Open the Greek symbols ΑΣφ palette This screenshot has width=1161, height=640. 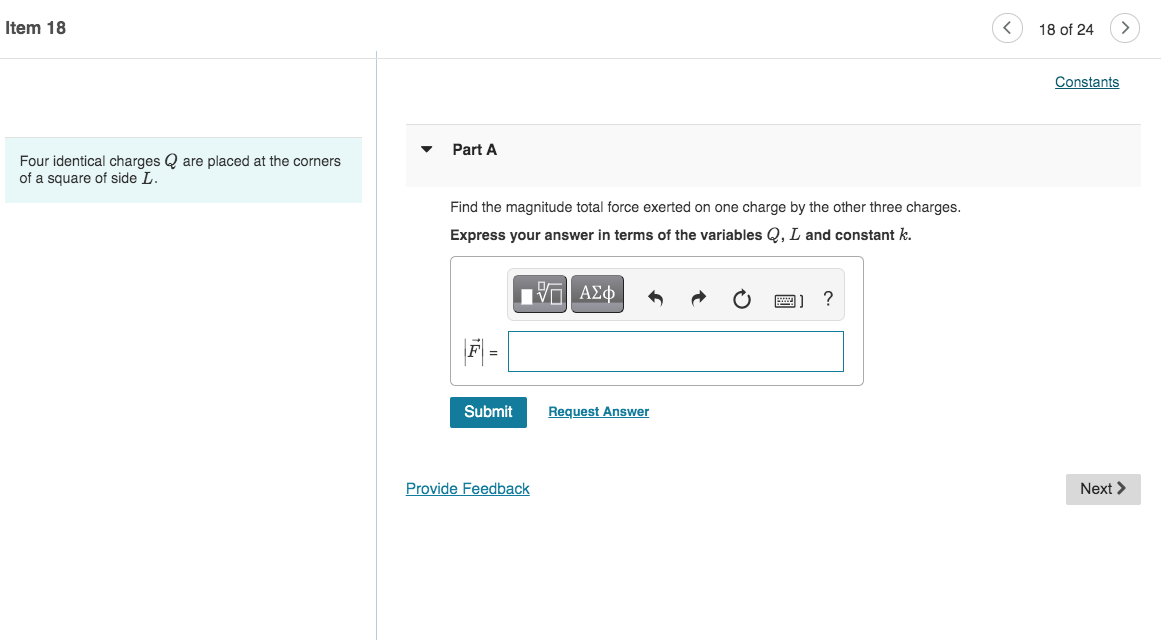click(x=597, y=294)
